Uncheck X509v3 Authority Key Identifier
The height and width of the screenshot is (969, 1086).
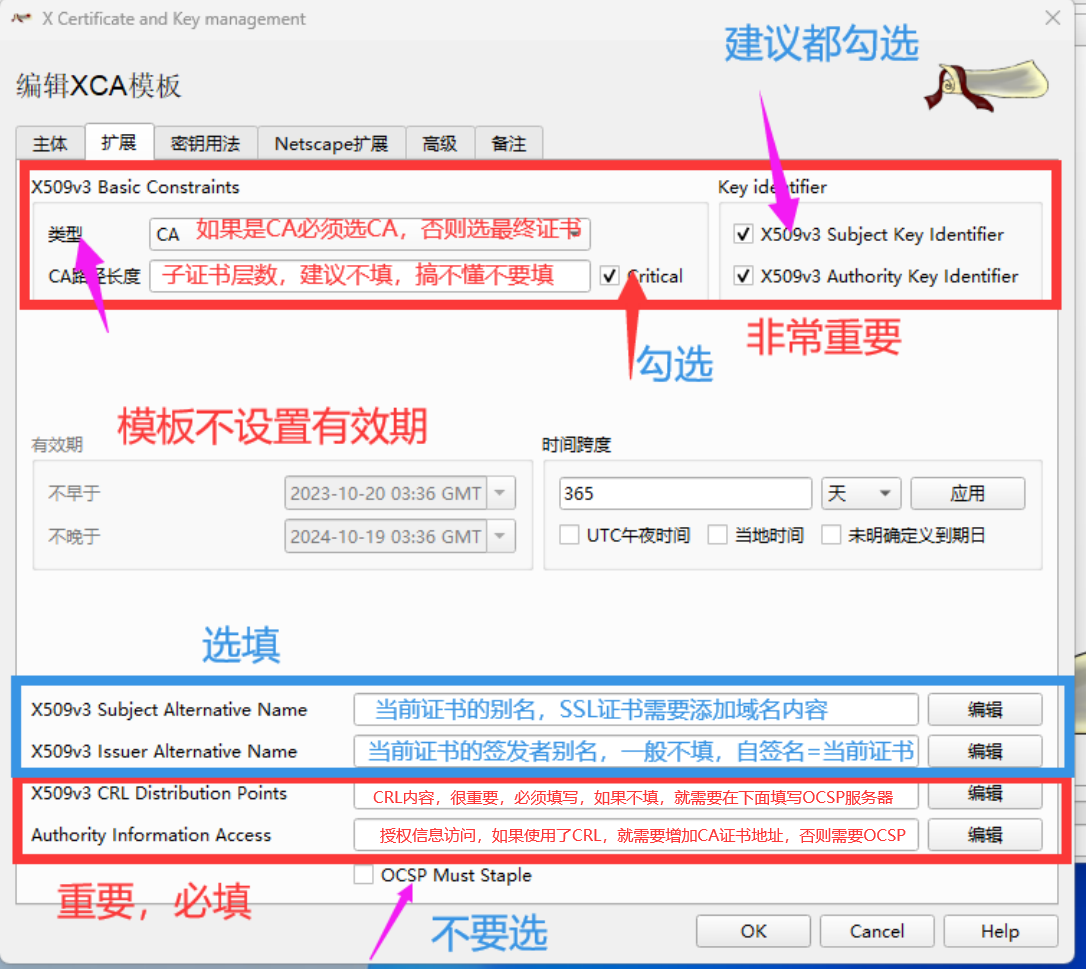[x=743, y=276]
